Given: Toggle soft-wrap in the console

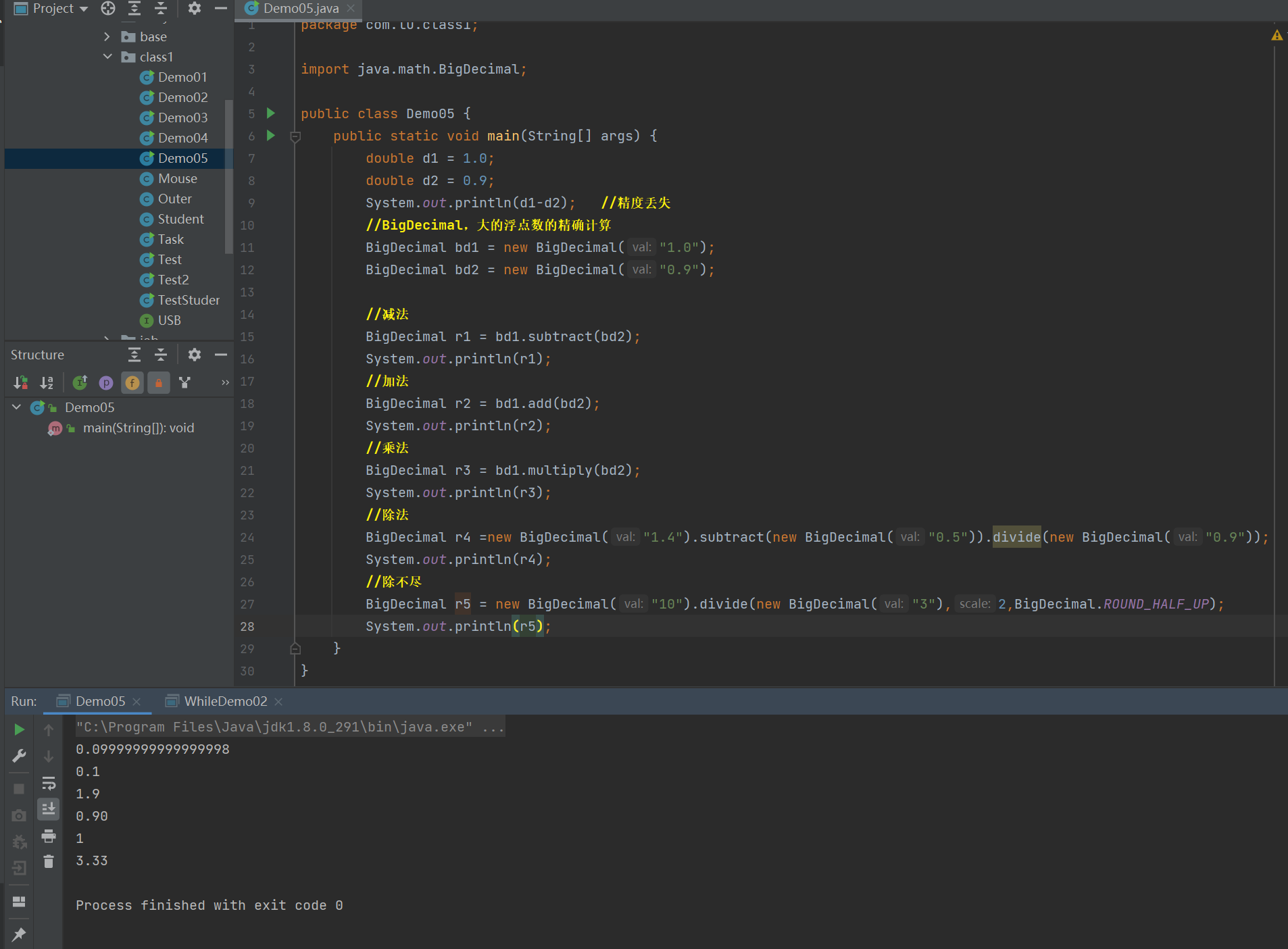Looking at the screenshot, I should click(x=49, y=784).
